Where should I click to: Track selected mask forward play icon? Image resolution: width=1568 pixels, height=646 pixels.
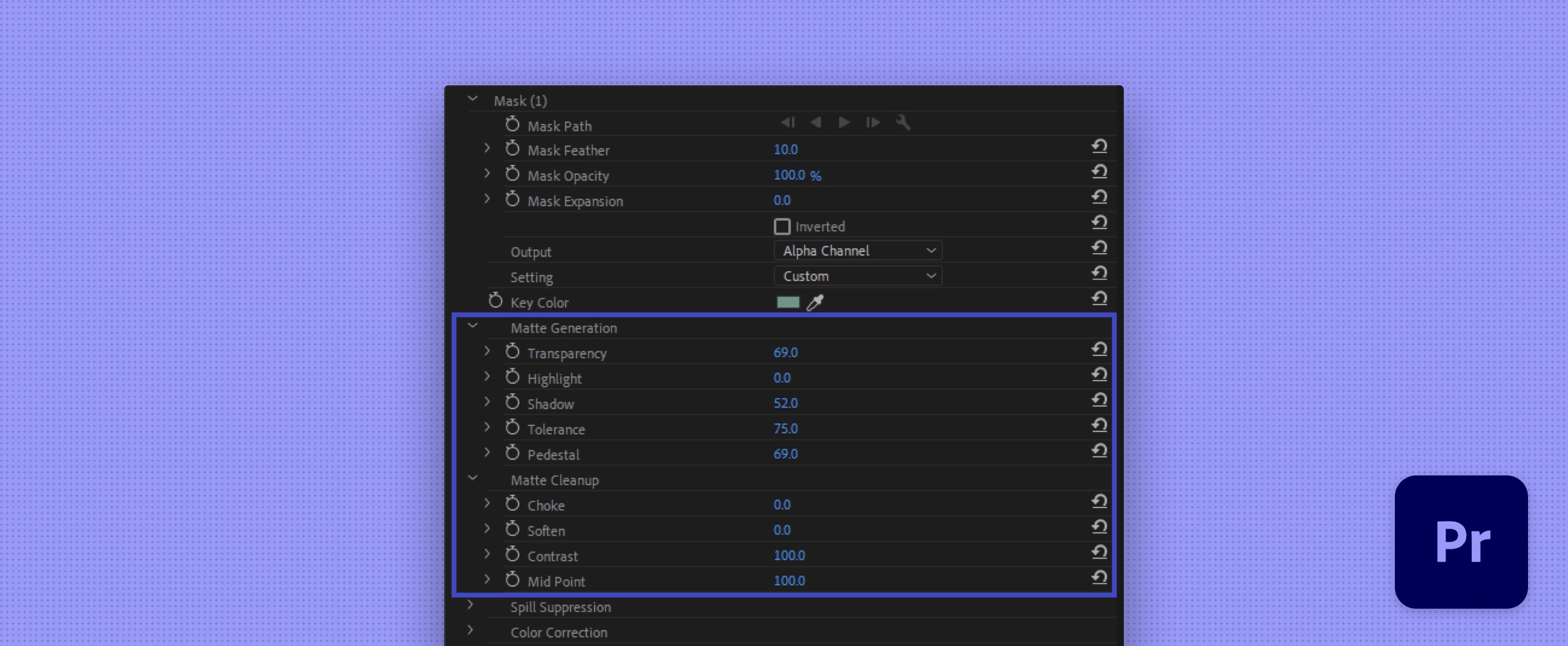pyautogui.click(x=844, y=123)
